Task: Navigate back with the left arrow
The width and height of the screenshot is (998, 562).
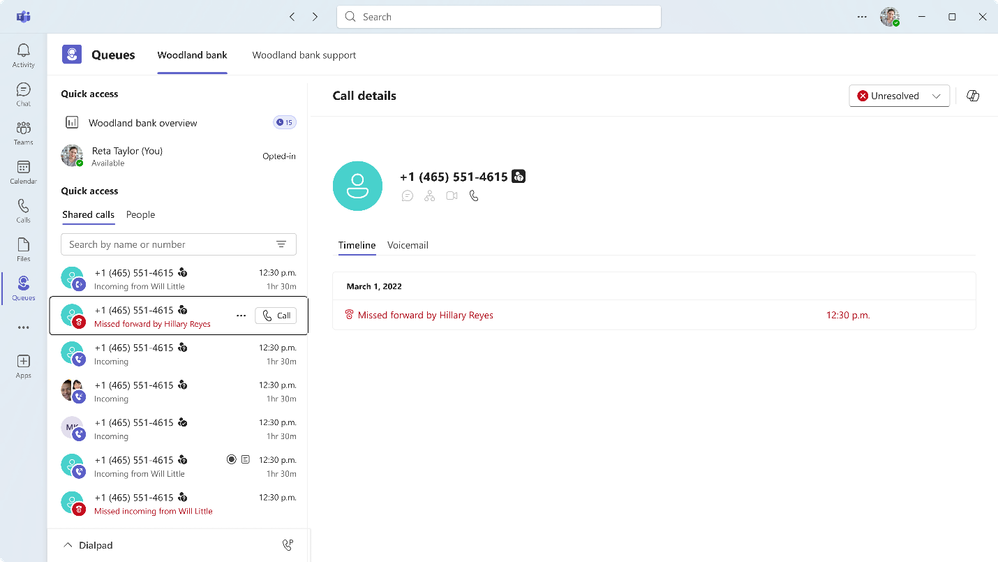Action: 292,17
